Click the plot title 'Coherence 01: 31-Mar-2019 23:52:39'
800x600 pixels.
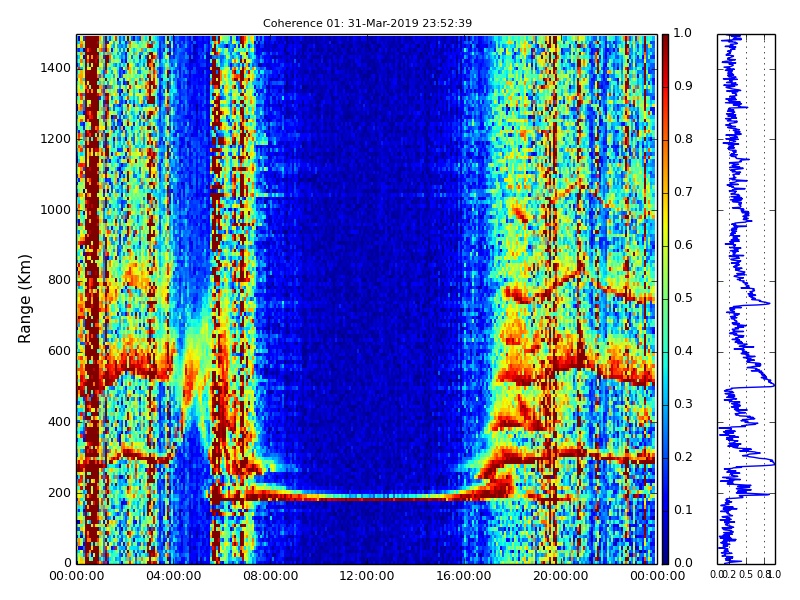tap(367, 23)
